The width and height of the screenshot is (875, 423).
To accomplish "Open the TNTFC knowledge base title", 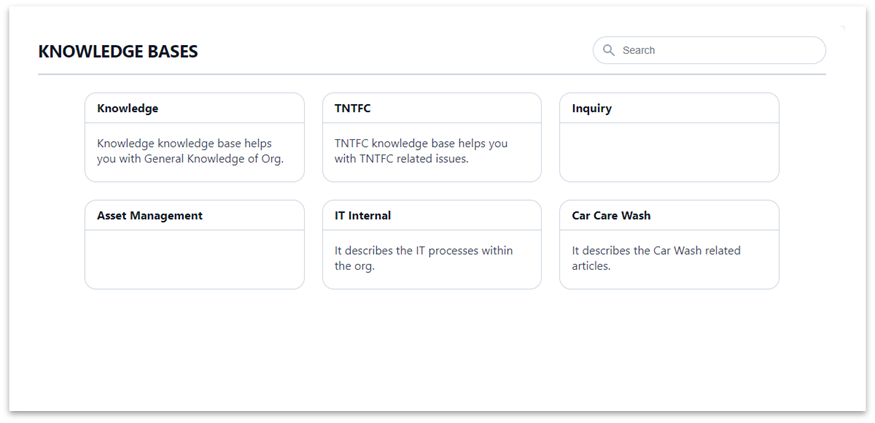I will point(353,108).
